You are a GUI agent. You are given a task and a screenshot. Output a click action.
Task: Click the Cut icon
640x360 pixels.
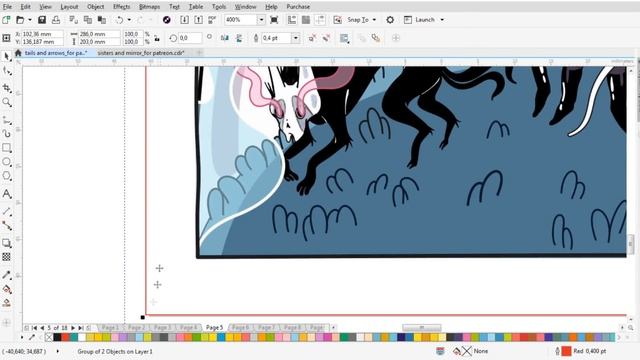pyautogui.click(x=73, y=20)
